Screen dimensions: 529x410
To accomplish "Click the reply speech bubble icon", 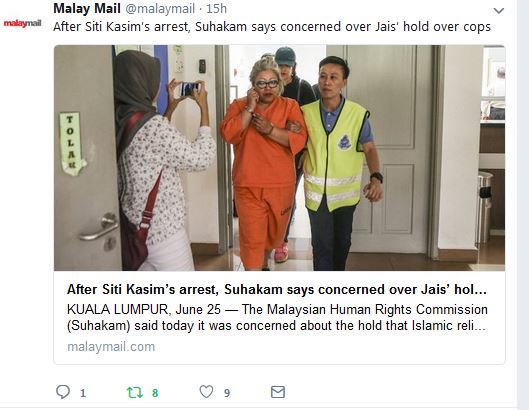I will (63, 392).
